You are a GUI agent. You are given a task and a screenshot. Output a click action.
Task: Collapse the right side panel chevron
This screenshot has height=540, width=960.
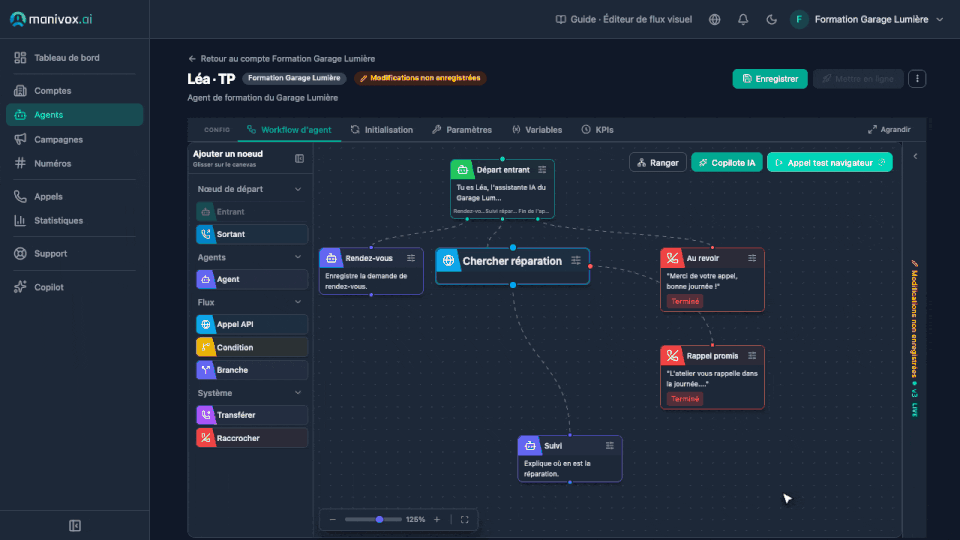point(915,156)
